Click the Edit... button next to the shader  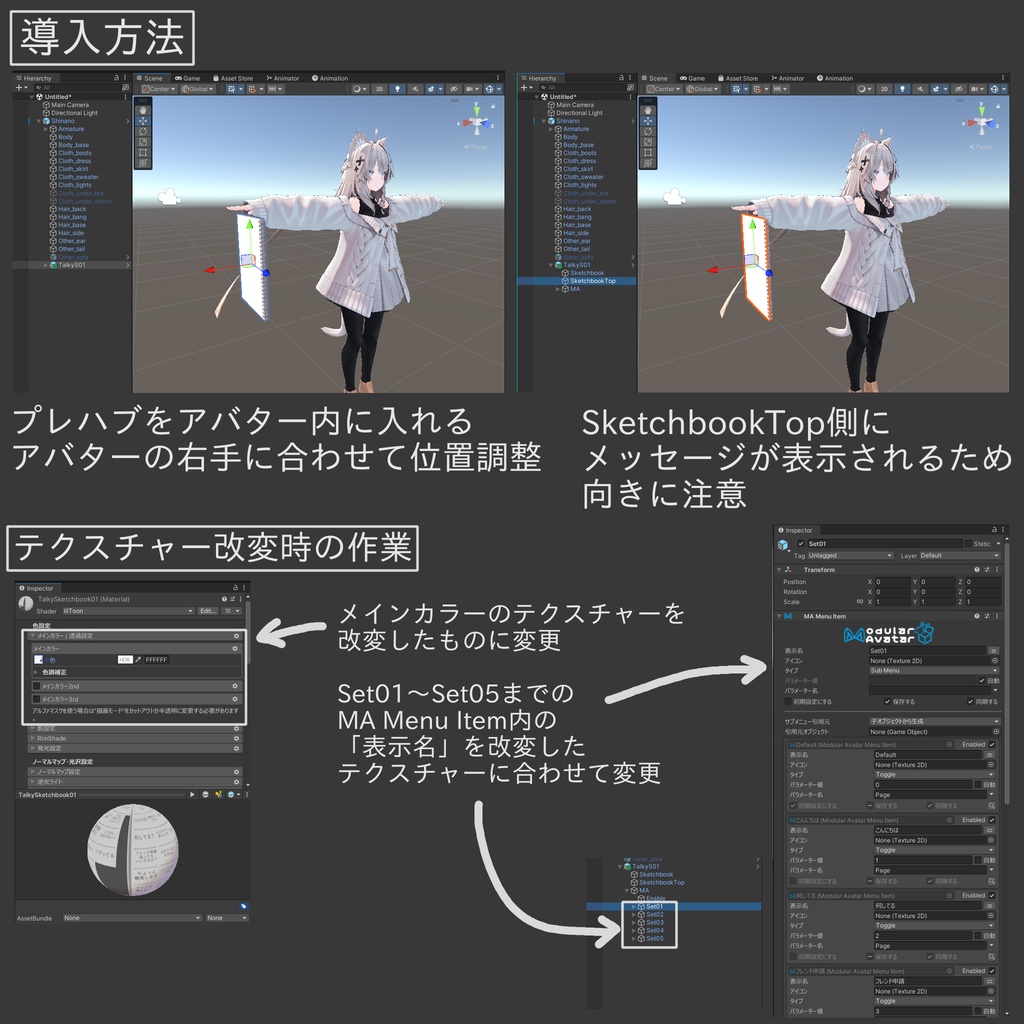pyautogui.click(x=208, y=611)
